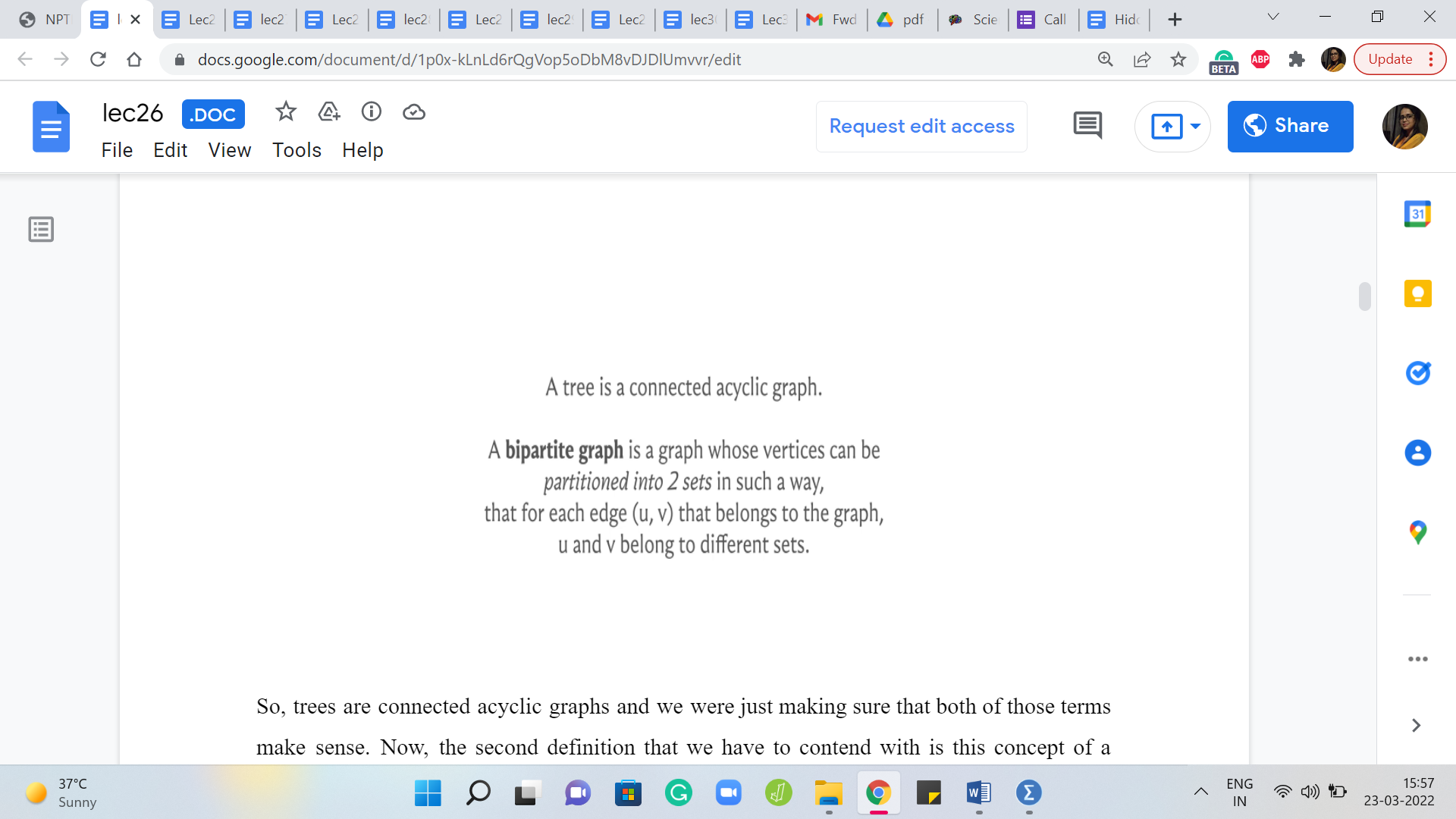1456x819 pixels.
Task: Click the blue Share button
Action: coord(1290,126)
